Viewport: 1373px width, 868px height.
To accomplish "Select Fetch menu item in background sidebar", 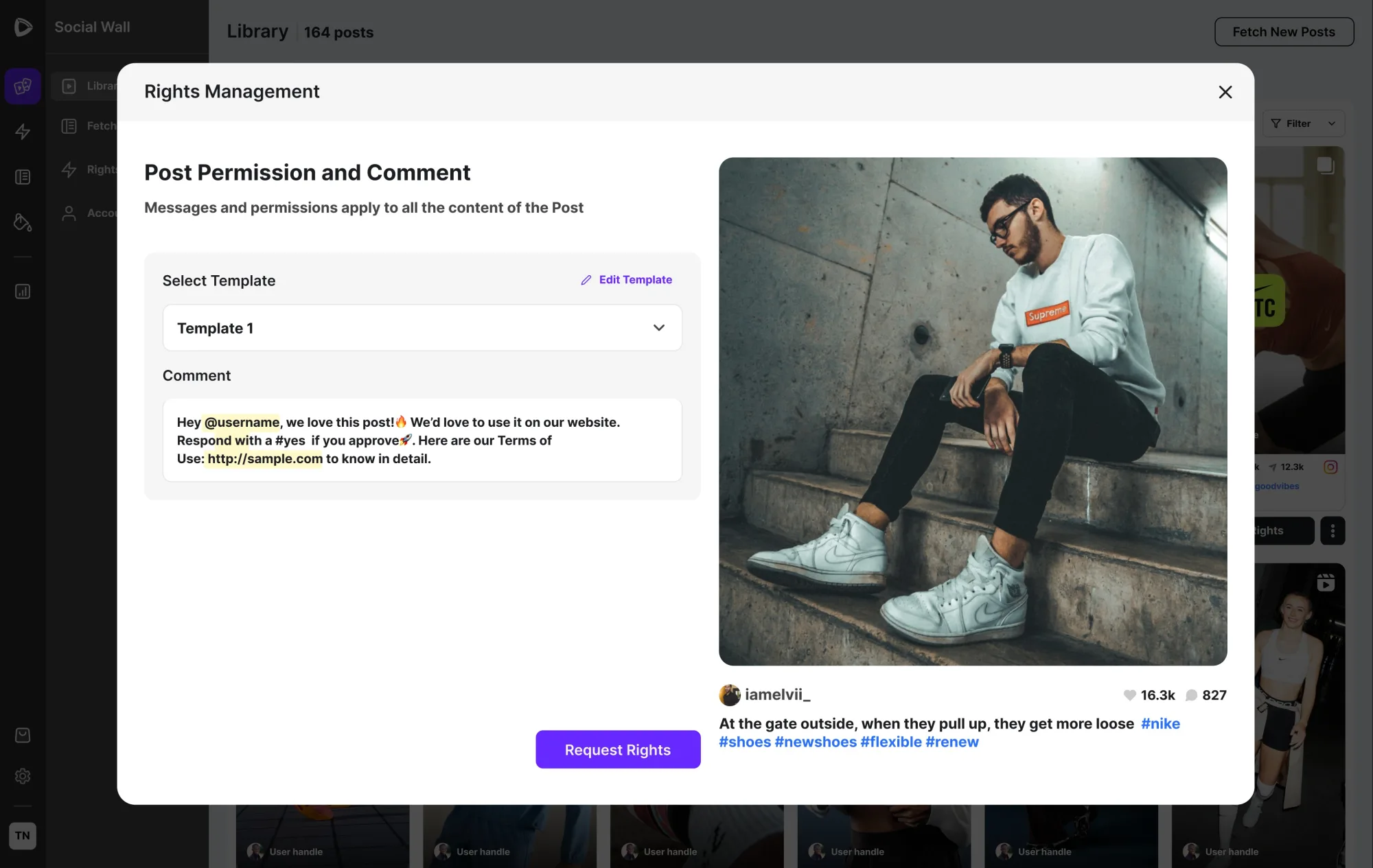I will (88, 126).
